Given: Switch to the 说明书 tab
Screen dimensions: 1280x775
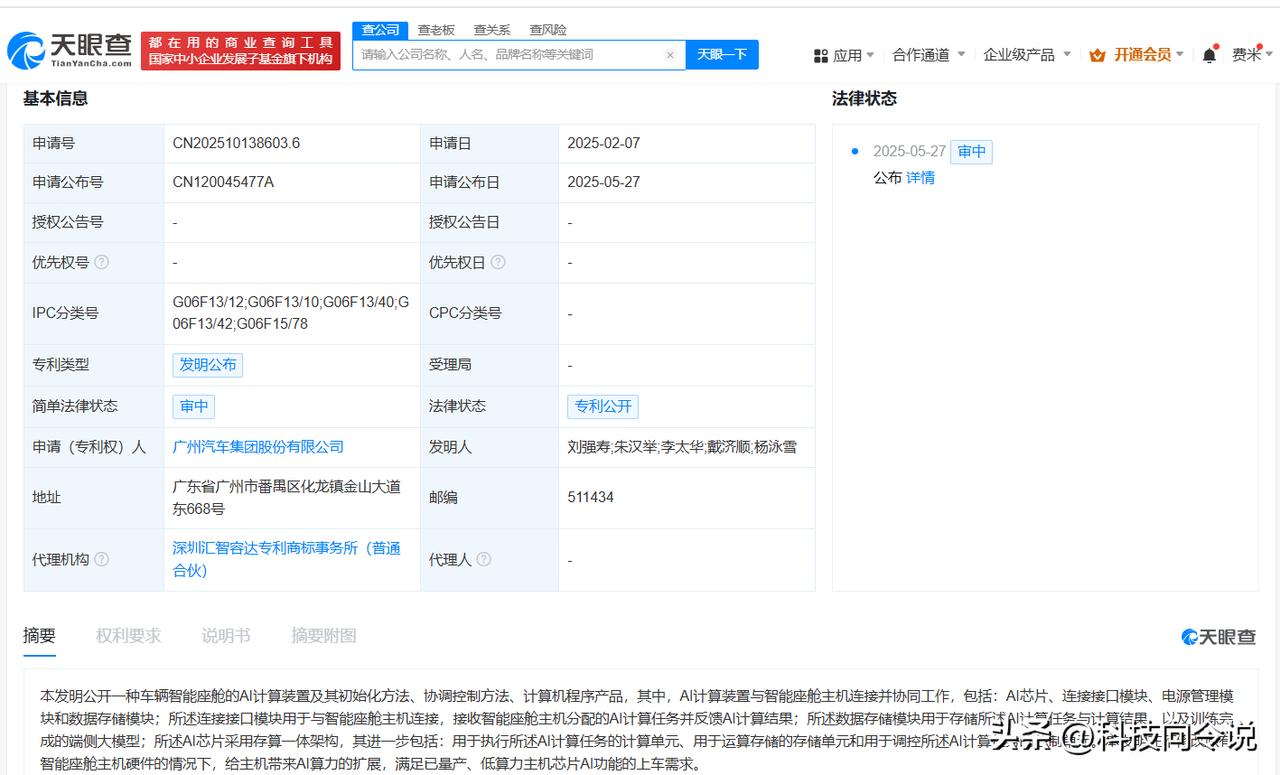Looking at the screenshot, I should point(226,636).
